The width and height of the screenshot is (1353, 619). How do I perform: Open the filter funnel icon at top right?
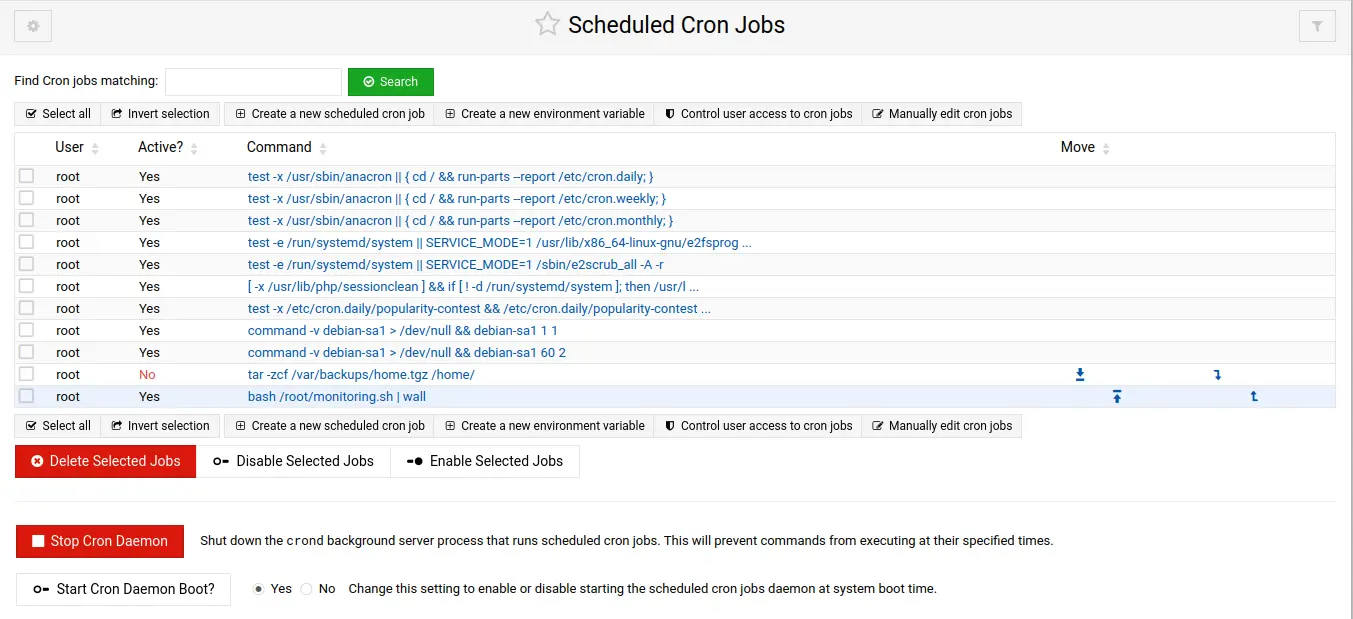(1316, 27)
